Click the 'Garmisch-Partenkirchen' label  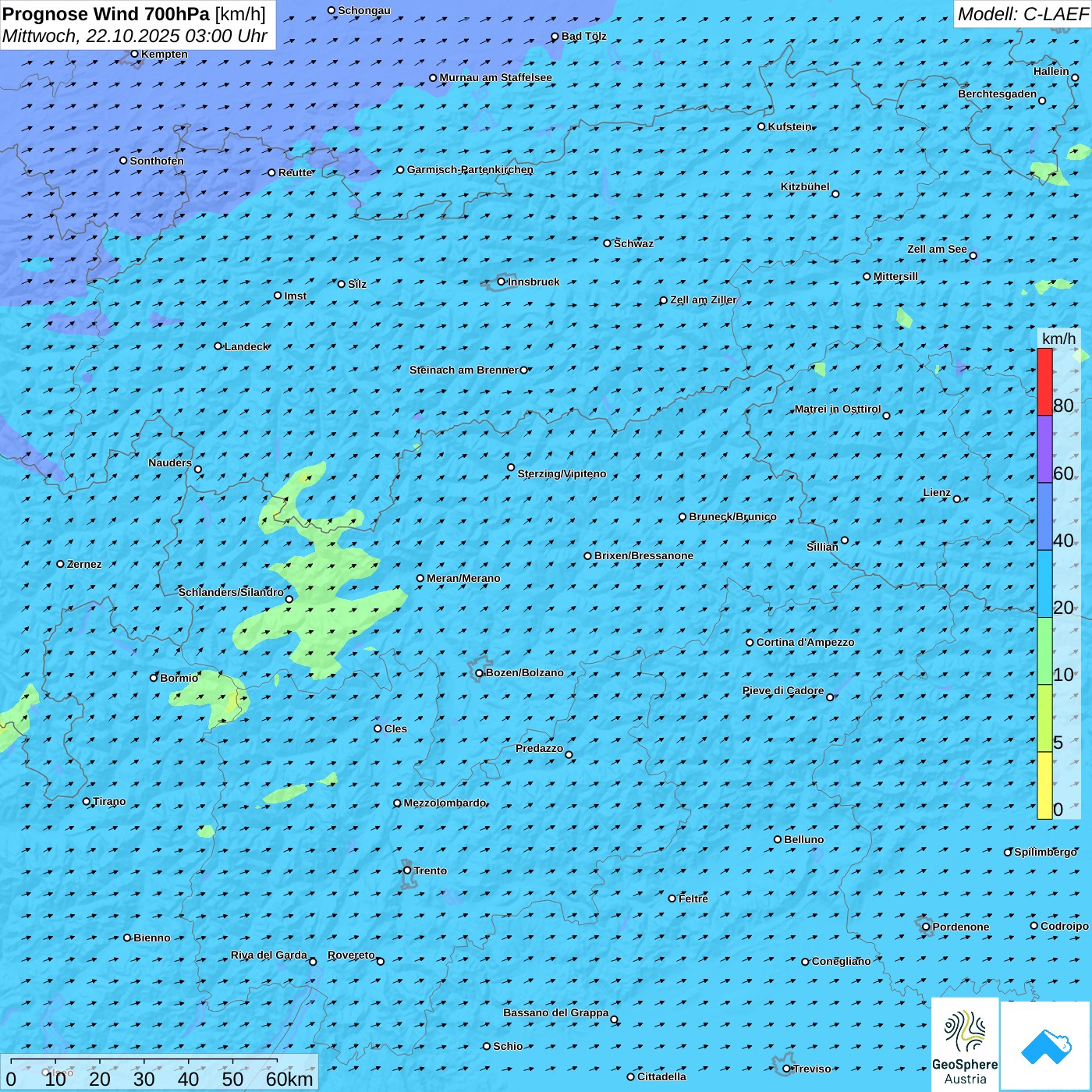point(470,169)
